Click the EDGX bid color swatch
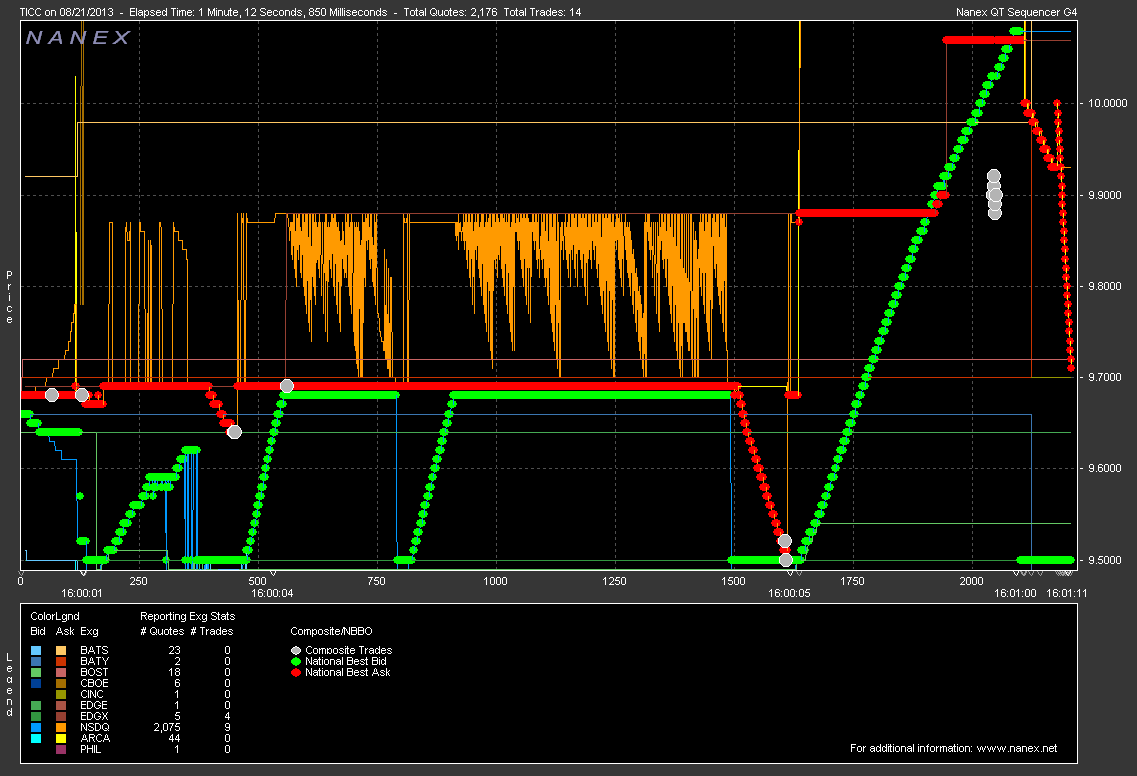1137x776 pixels. click(x=36, y=716)
